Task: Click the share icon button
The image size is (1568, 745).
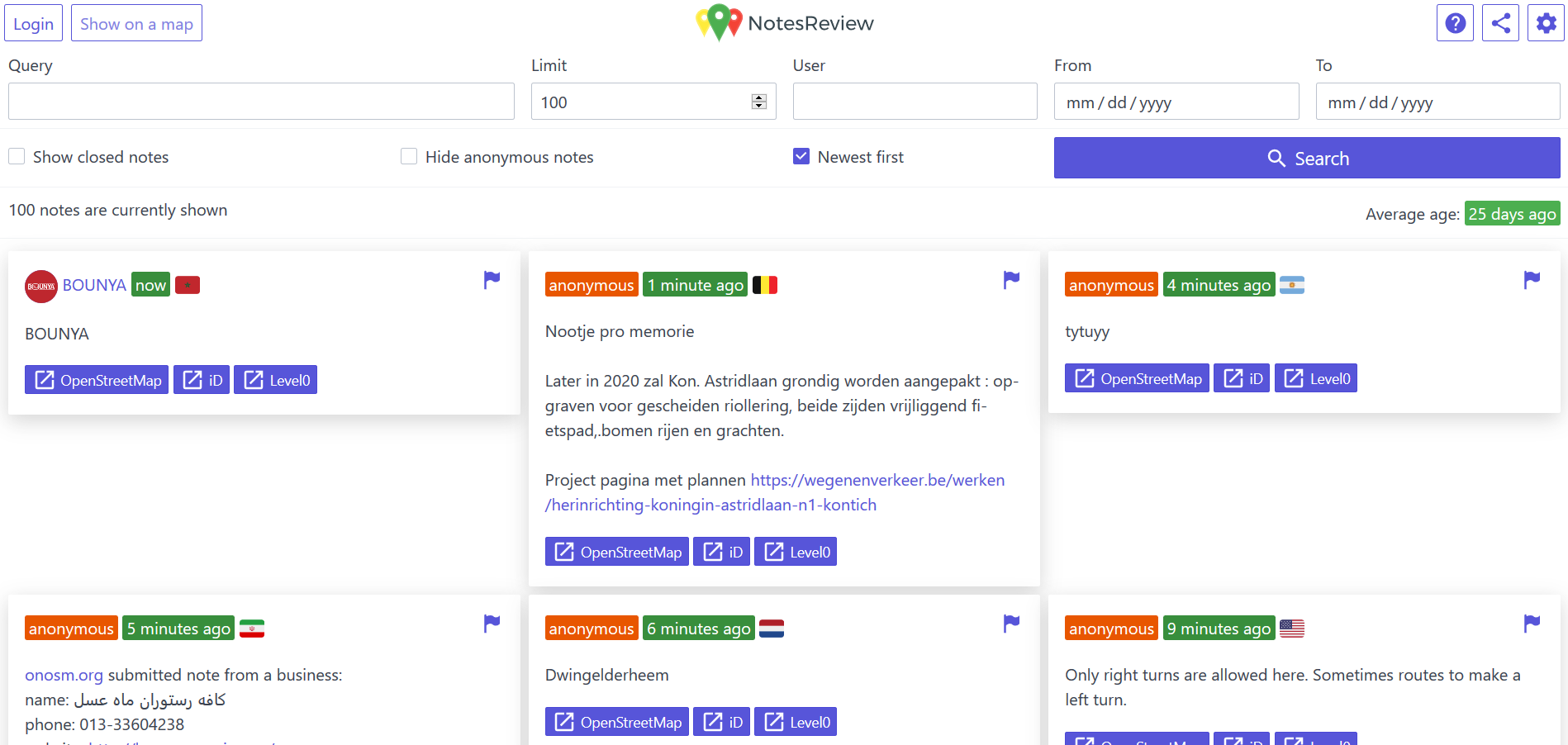Action: [x=1500, y=23]
